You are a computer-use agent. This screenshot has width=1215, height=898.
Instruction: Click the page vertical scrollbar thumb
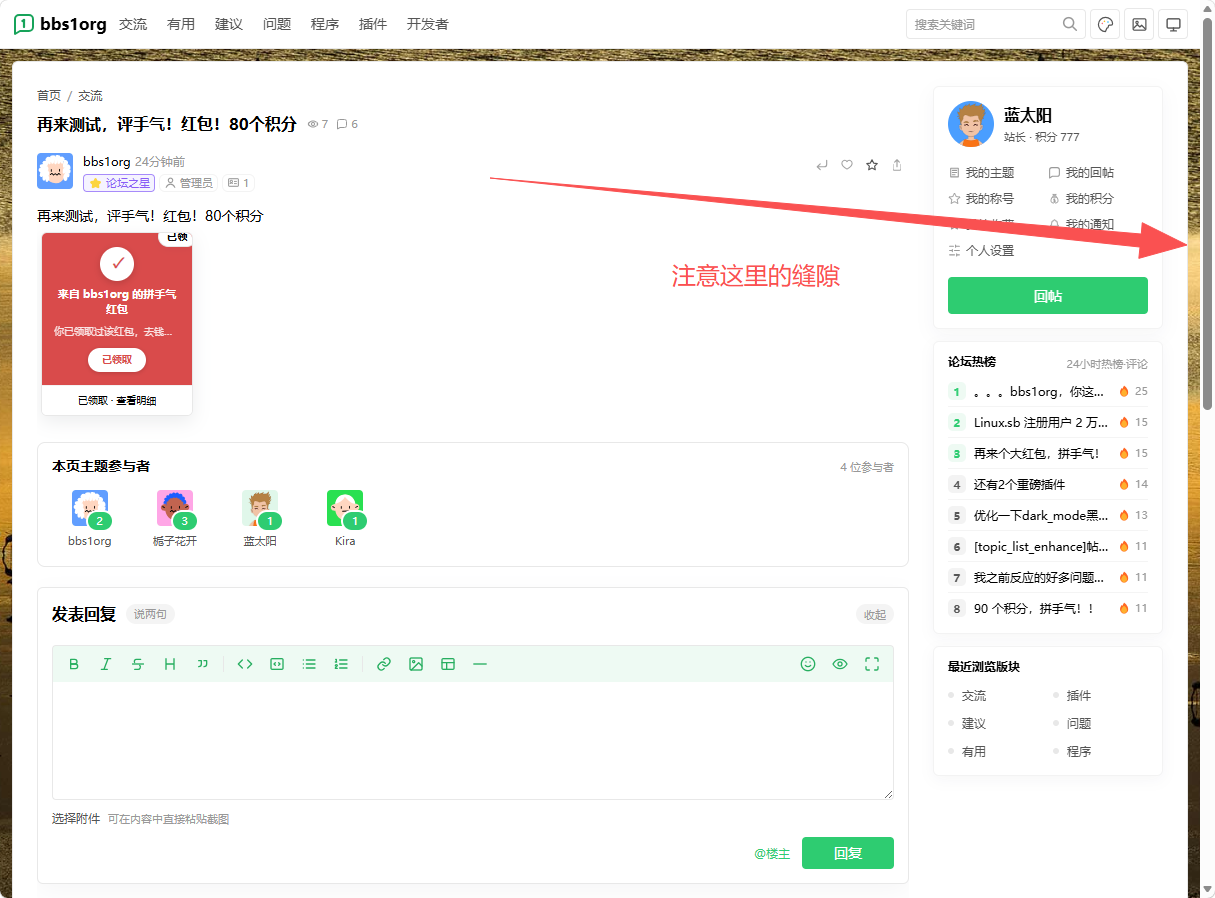[x=1207, y=215]
